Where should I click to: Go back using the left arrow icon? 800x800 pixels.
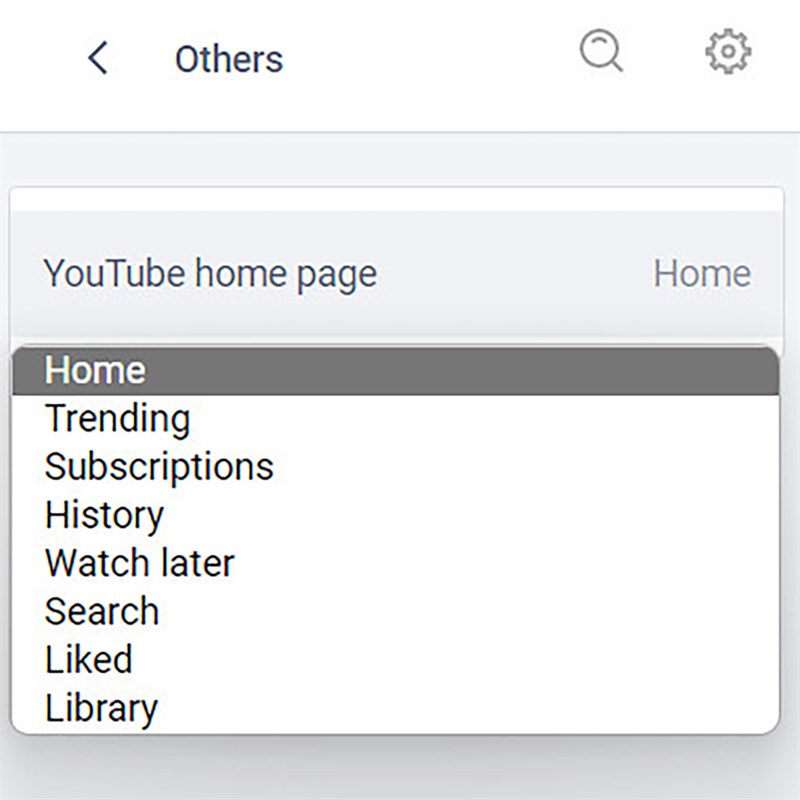(x=97, y=59)
